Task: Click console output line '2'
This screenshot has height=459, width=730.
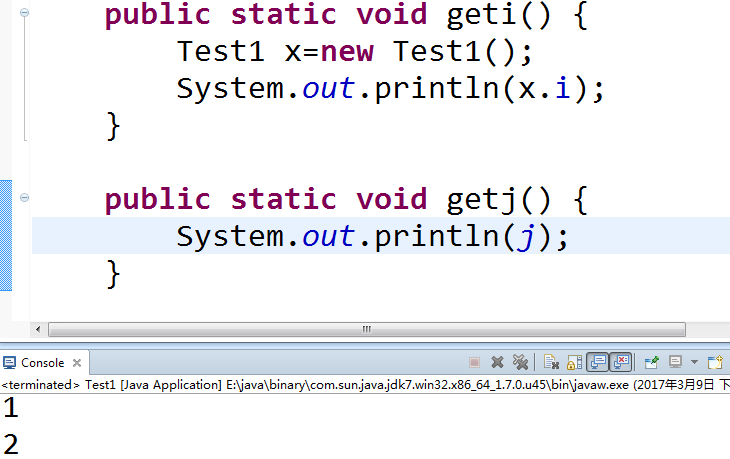Action: coord(11,444)
